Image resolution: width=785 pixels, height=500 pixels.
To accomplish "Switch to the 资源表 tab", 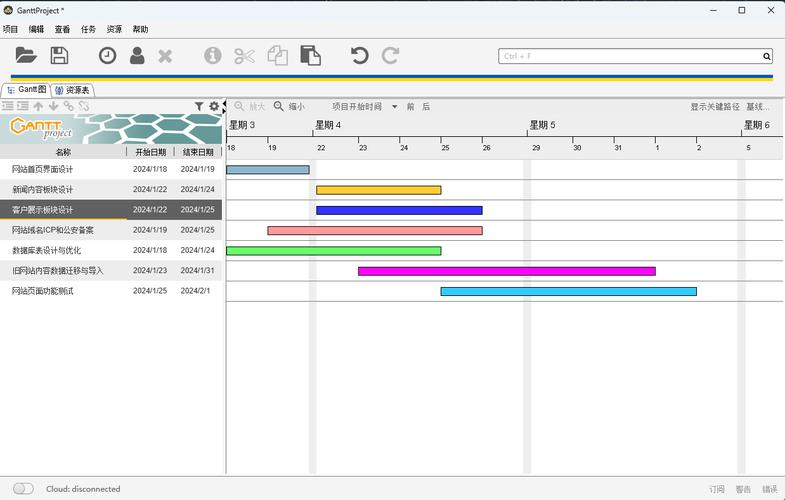I will (73, 90).
